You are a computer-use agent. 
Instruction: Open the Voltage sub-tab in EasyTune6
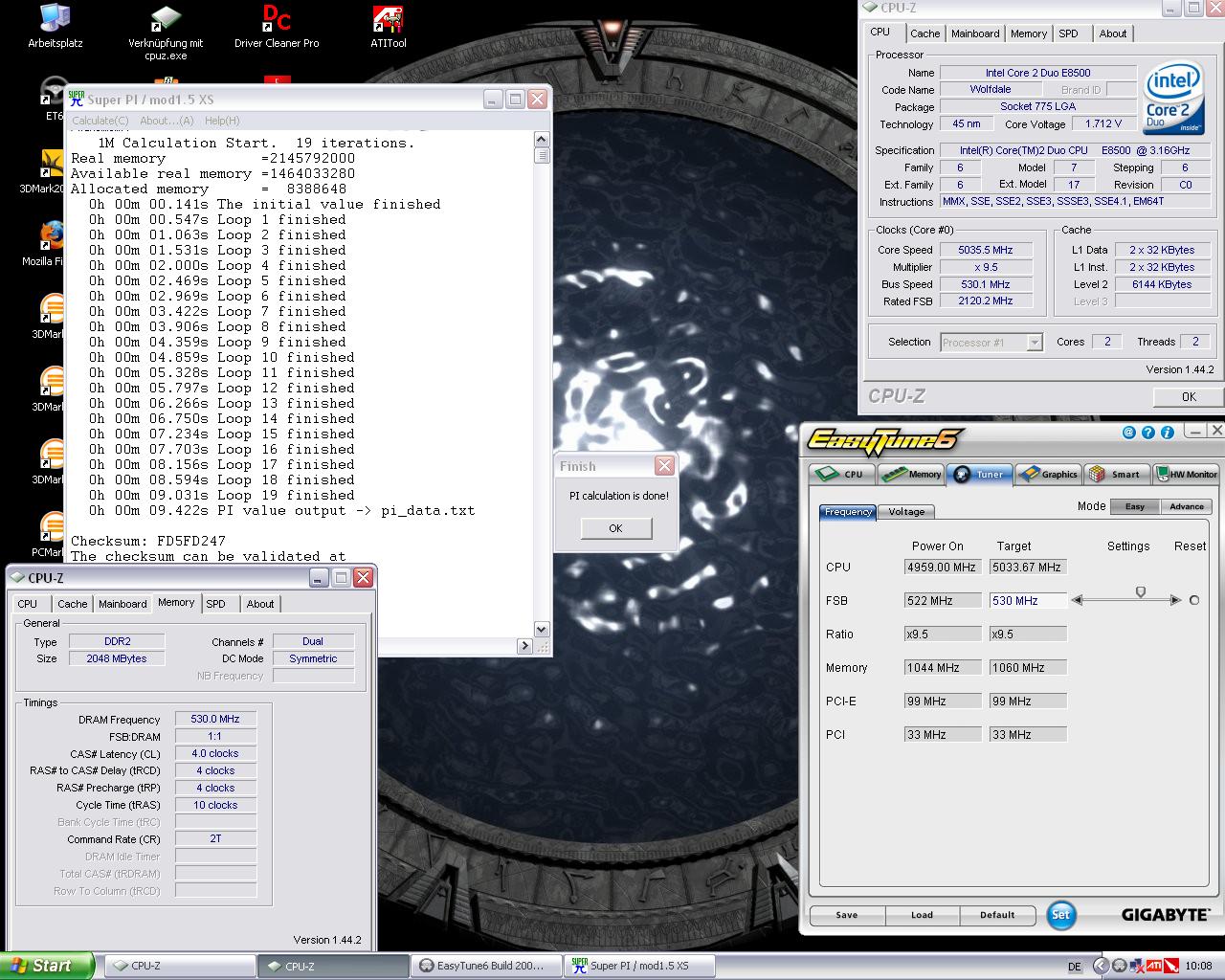point(905,512)
